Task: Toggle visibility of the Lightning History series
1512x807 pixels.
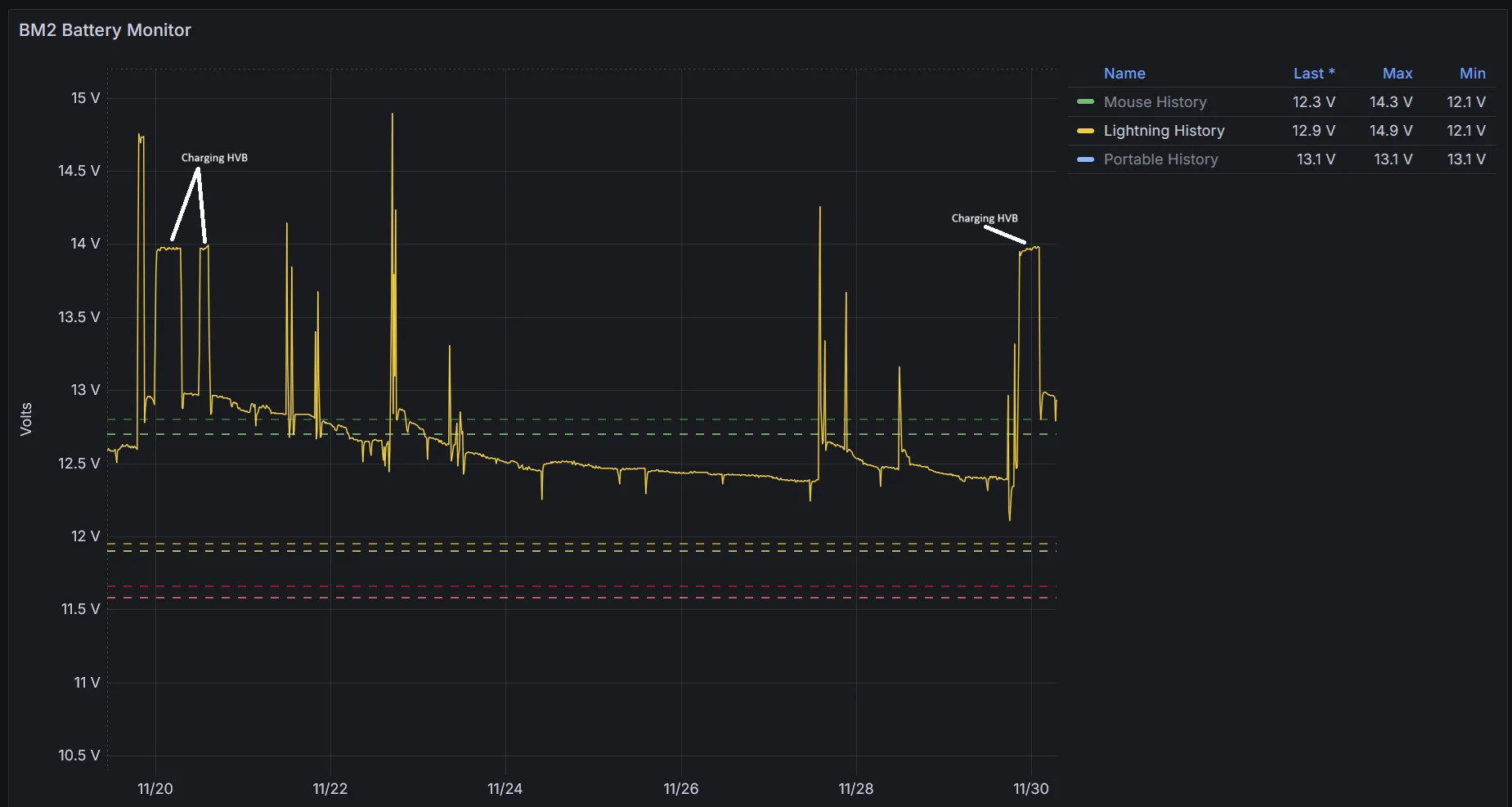Action: click(x=1164, y=131)
